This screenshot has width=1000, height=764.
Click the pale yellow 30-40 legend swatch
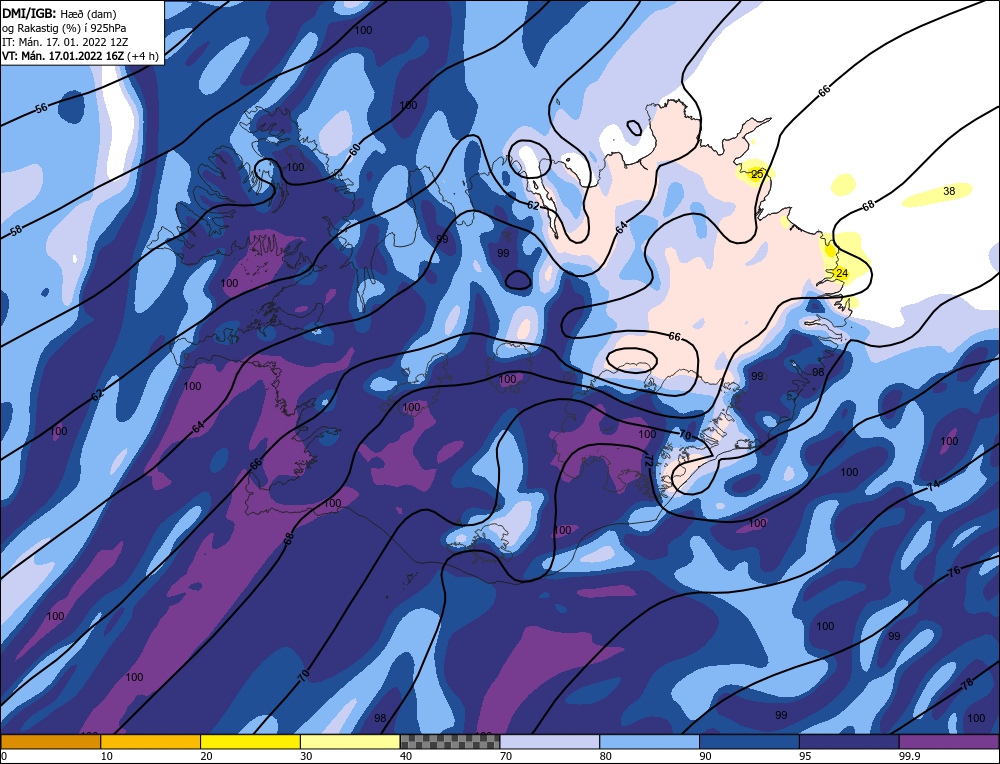coord(350,741)
